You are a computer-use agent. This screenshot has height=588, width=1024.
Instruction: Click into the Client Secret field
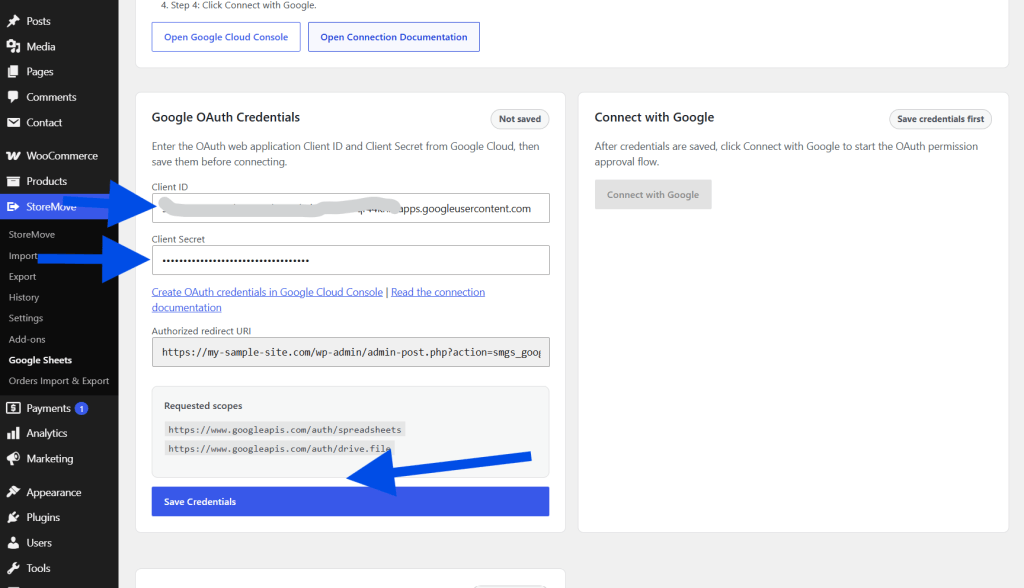[x=351, y=260]
